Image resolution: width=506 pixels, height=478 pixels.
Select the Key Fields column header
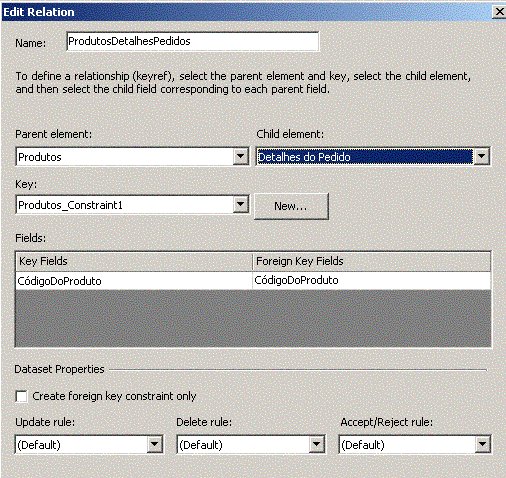pyautogui.click(x=134, y=261)
